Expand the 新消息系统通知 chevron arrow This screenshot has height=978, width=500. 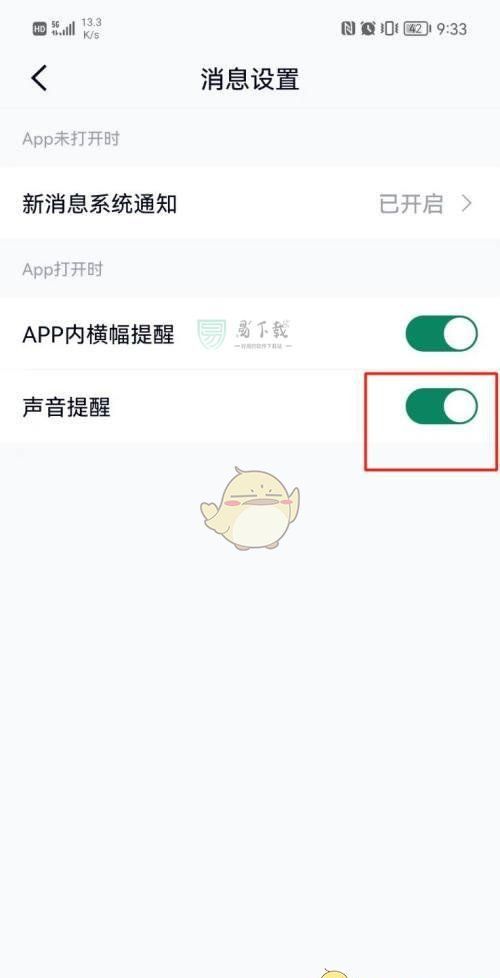[x=467, y=203]
